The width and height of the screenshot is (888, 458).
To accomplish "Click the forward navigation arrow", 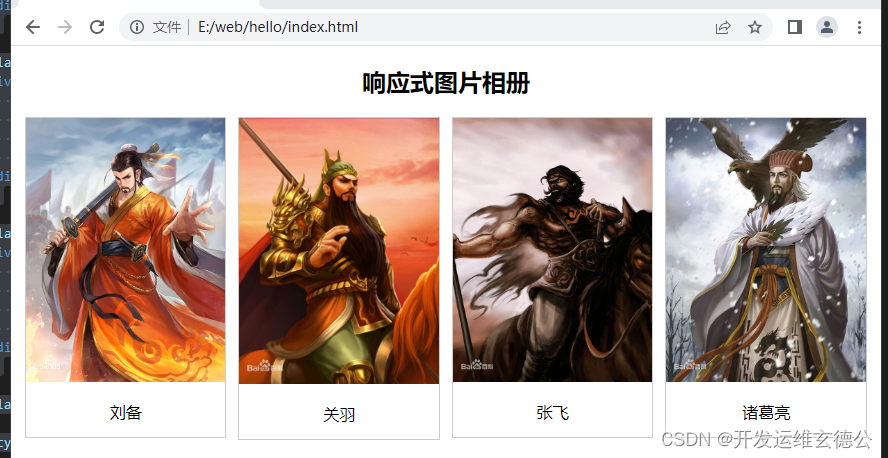I will click(65, 27).
